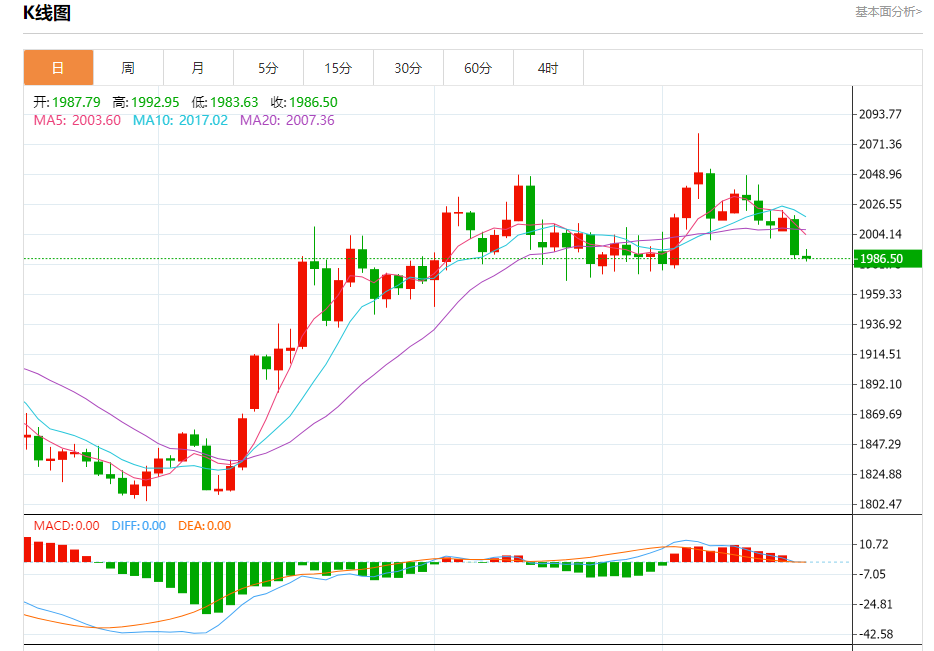The image size is (934, 651).
Task: Click the MA10: 2017.02 indicator value
Action: click(x=180, y=120)
